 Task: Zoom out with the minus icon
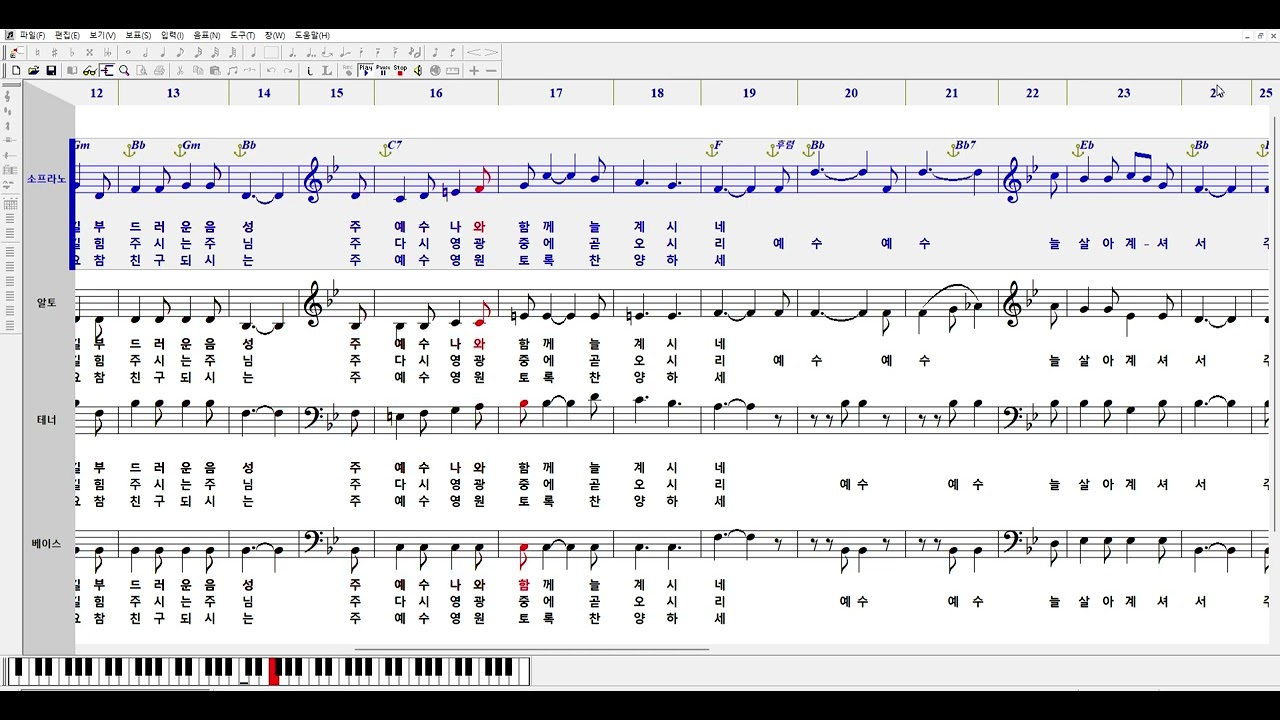click(x=491, y=71)
